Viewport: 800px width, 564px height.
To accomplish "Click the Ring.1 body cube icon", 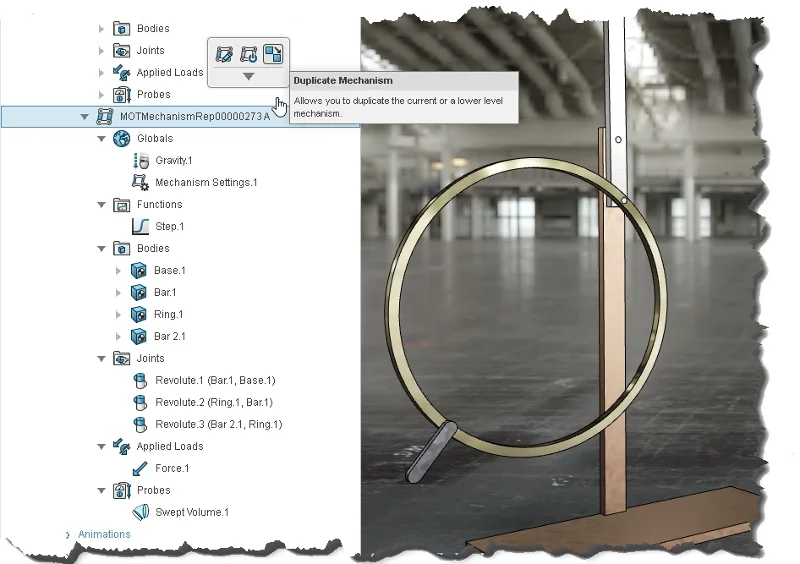I will coord(140,314).
